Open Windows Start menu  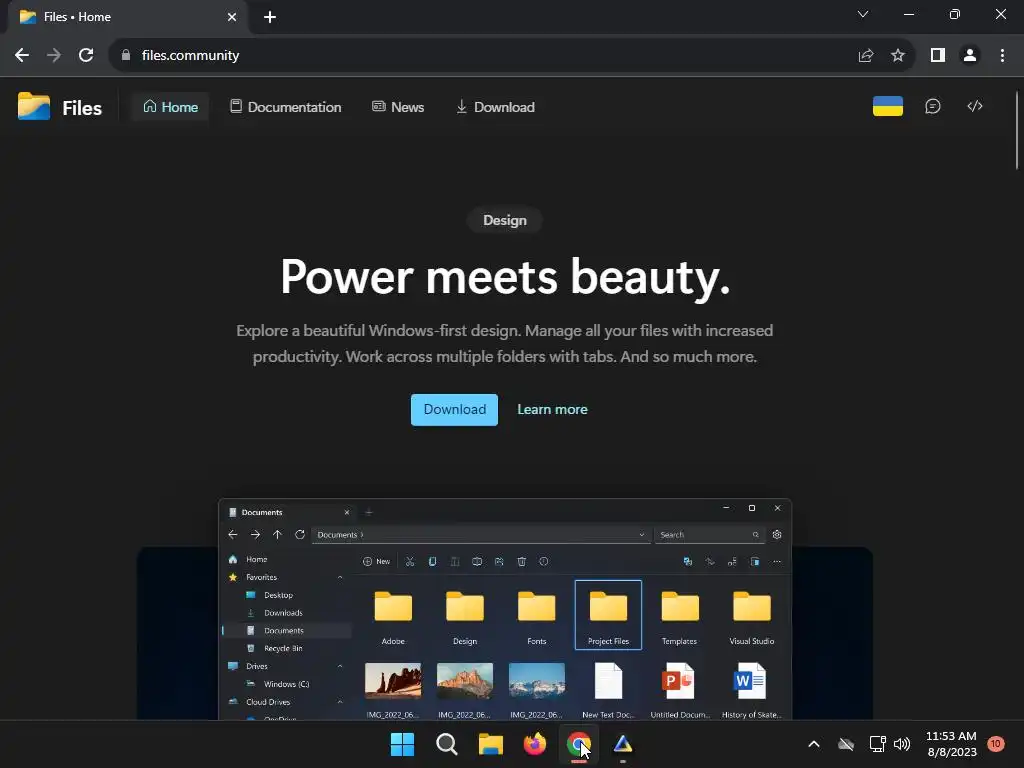pyautogui.click(x=402, y=744)
